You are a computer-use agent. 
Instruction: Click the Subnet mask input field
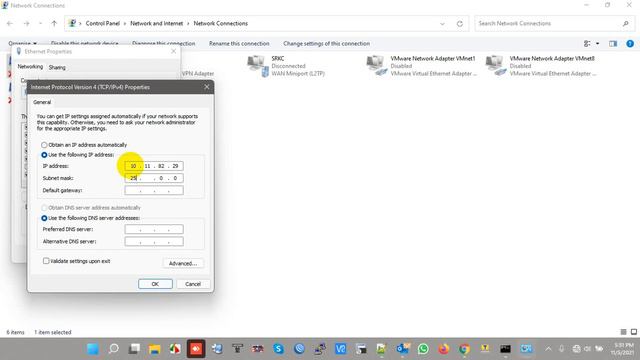pyautogui.click(x=154, y=178)
